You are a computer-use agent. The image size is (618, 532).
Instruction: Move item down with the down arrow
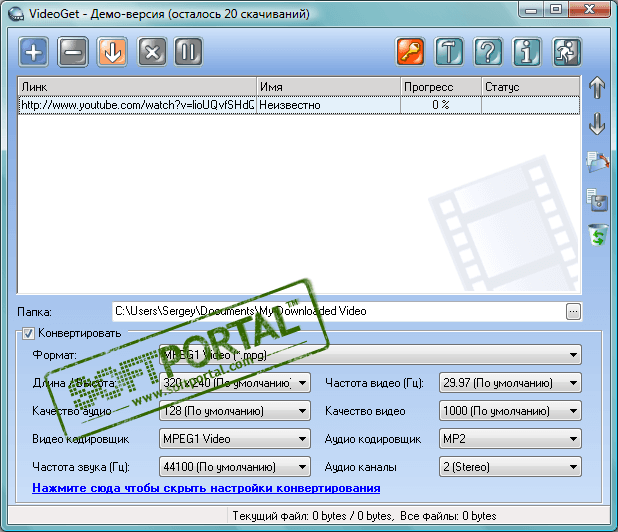click(597, 124)
